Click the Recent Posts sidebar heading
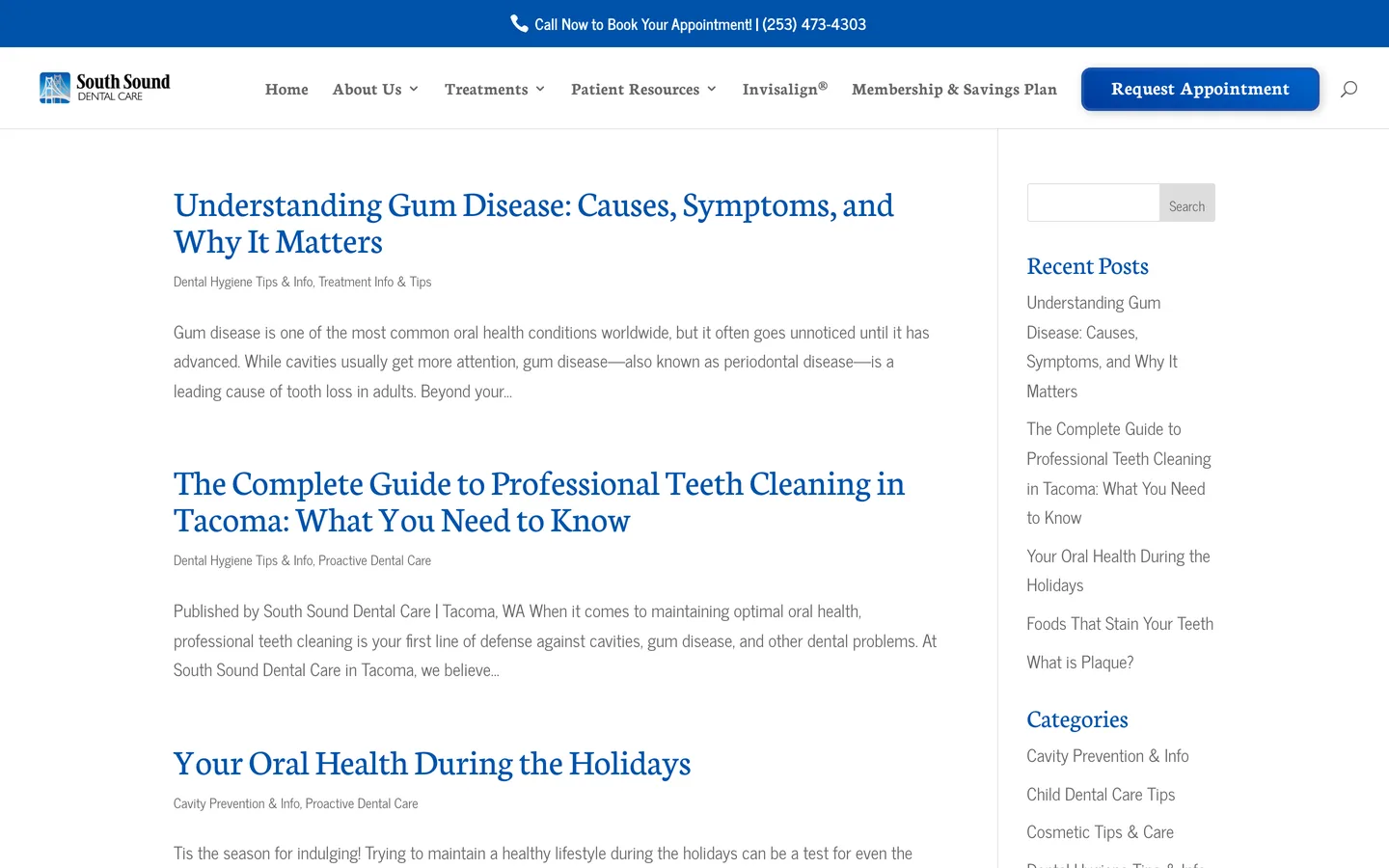The height and width of the screenshot is (868, 1389). coord(1087,266)
